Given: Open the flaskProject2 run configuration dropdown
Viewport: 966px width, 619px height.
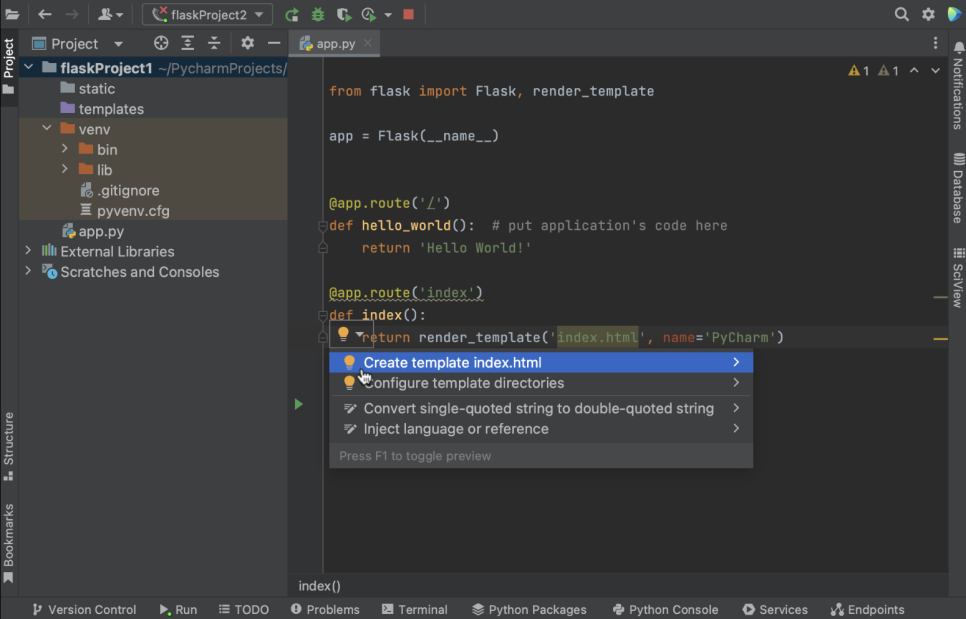Looking at the screenshot, I should pyautogui.click(x=207, y=15).
